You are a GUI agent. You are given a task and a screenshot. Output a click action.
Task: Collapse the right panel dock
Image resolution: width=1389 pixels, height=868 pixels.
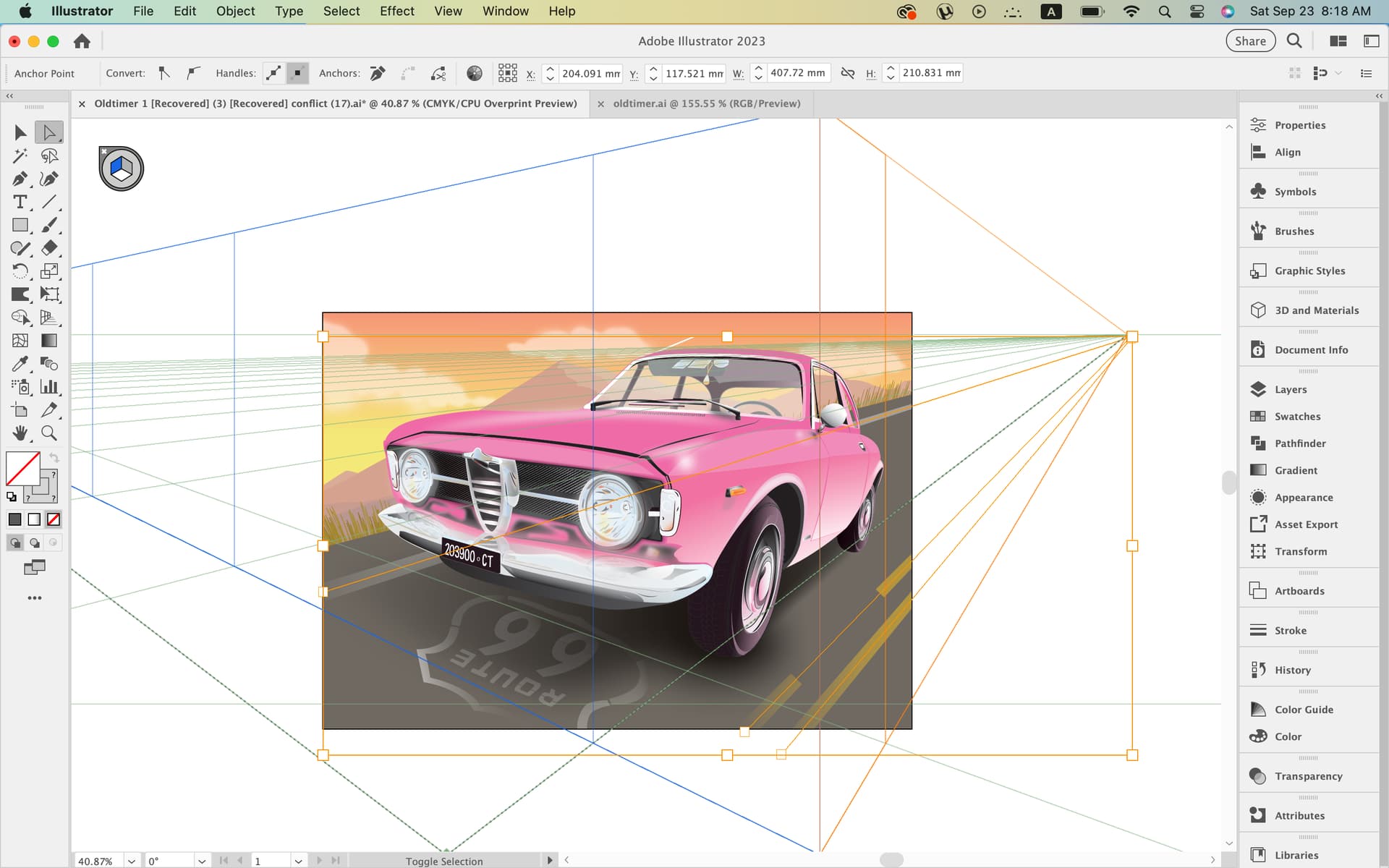pyautogui.click(x=1379, y=95)
